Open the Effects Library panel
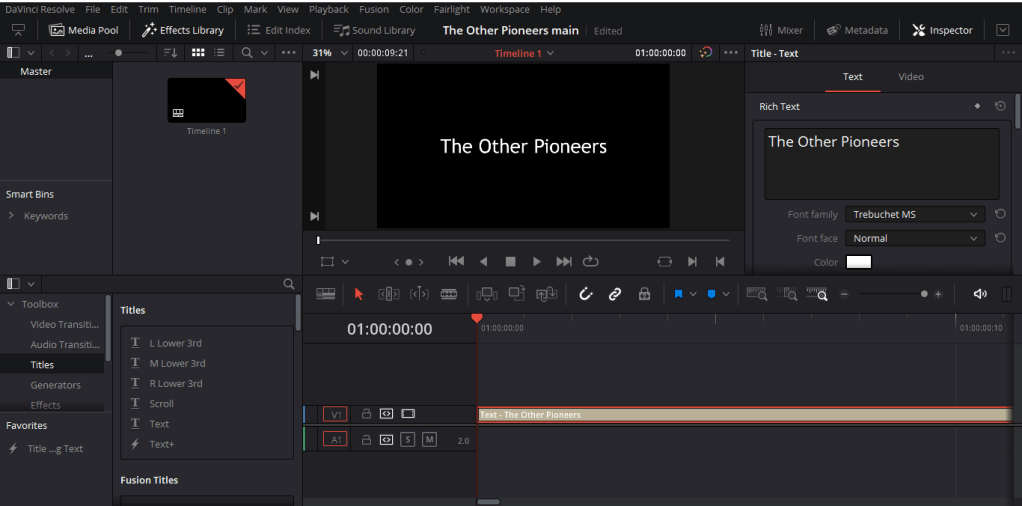Screen dimensions: 1022x506 click(x=183, y=30)
